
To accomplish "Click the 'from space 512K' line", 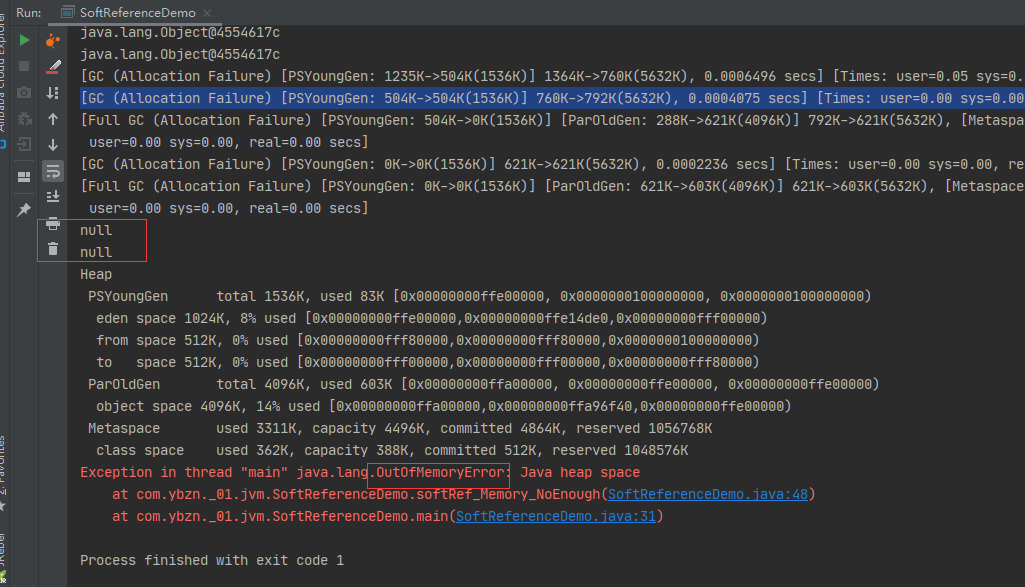I will coord(428,341).
